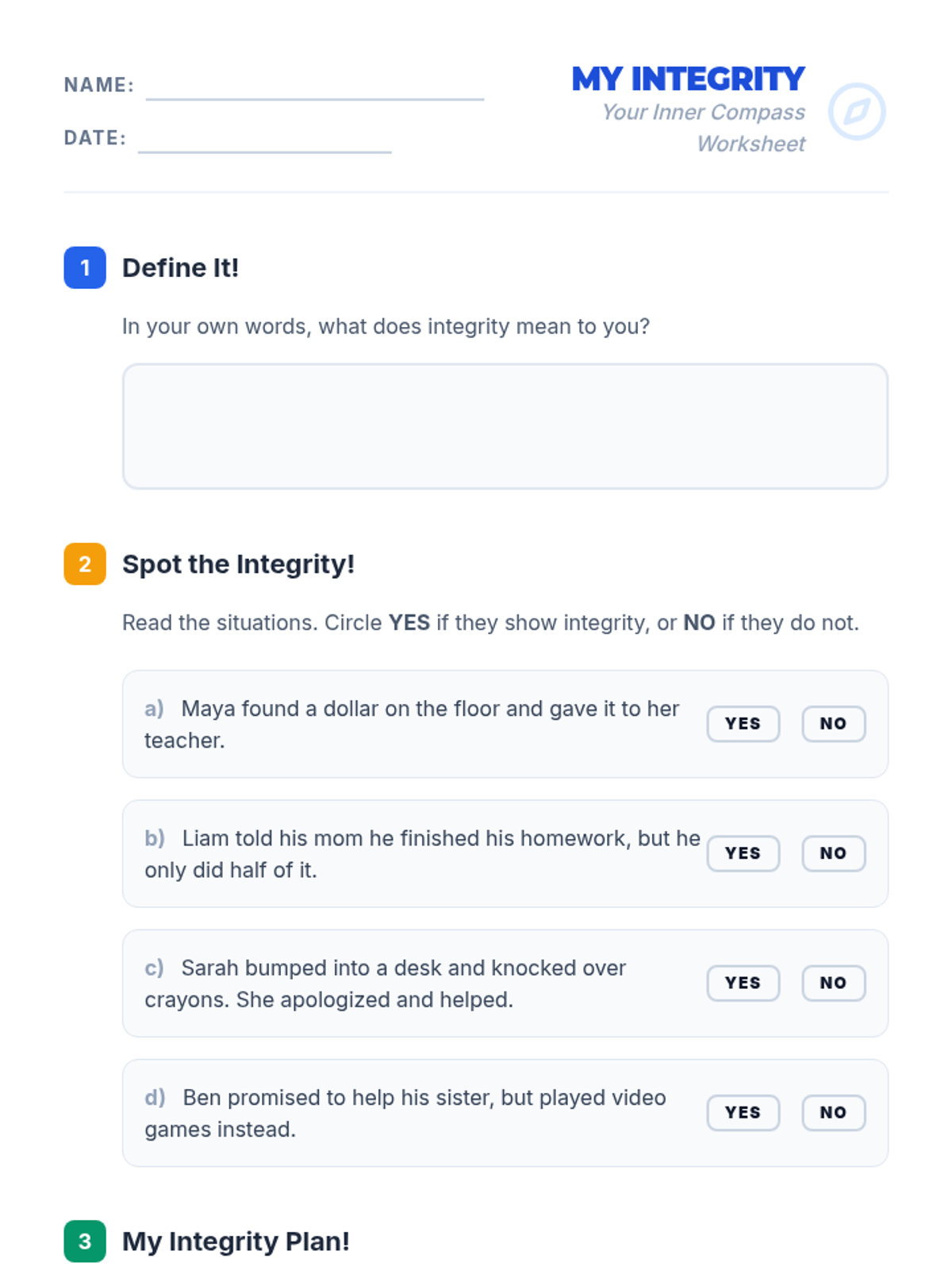Click the green number 3 badge

point(85,1241)
